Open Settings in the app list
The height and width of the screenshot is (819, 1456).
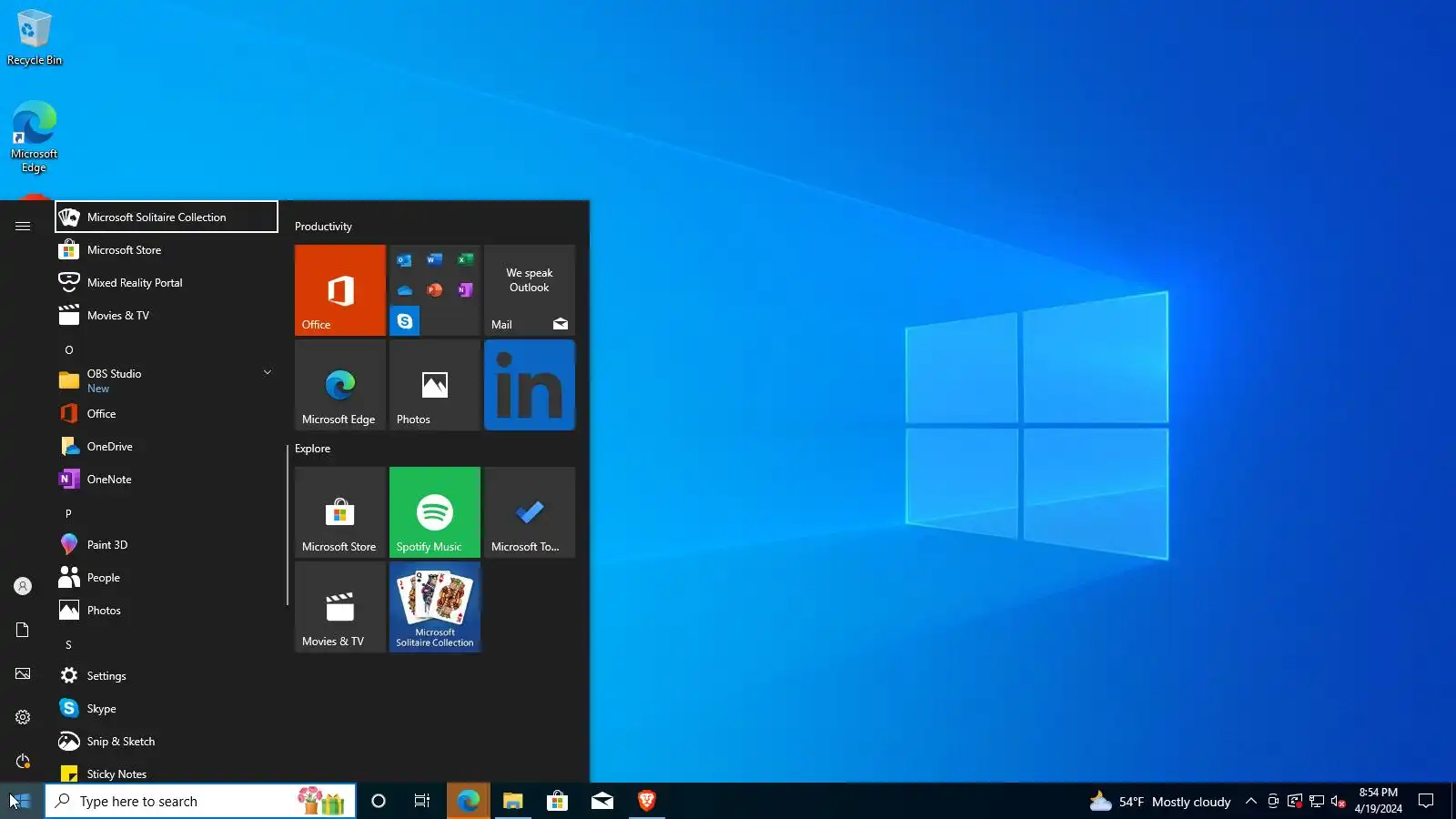(x=167, y=675)
